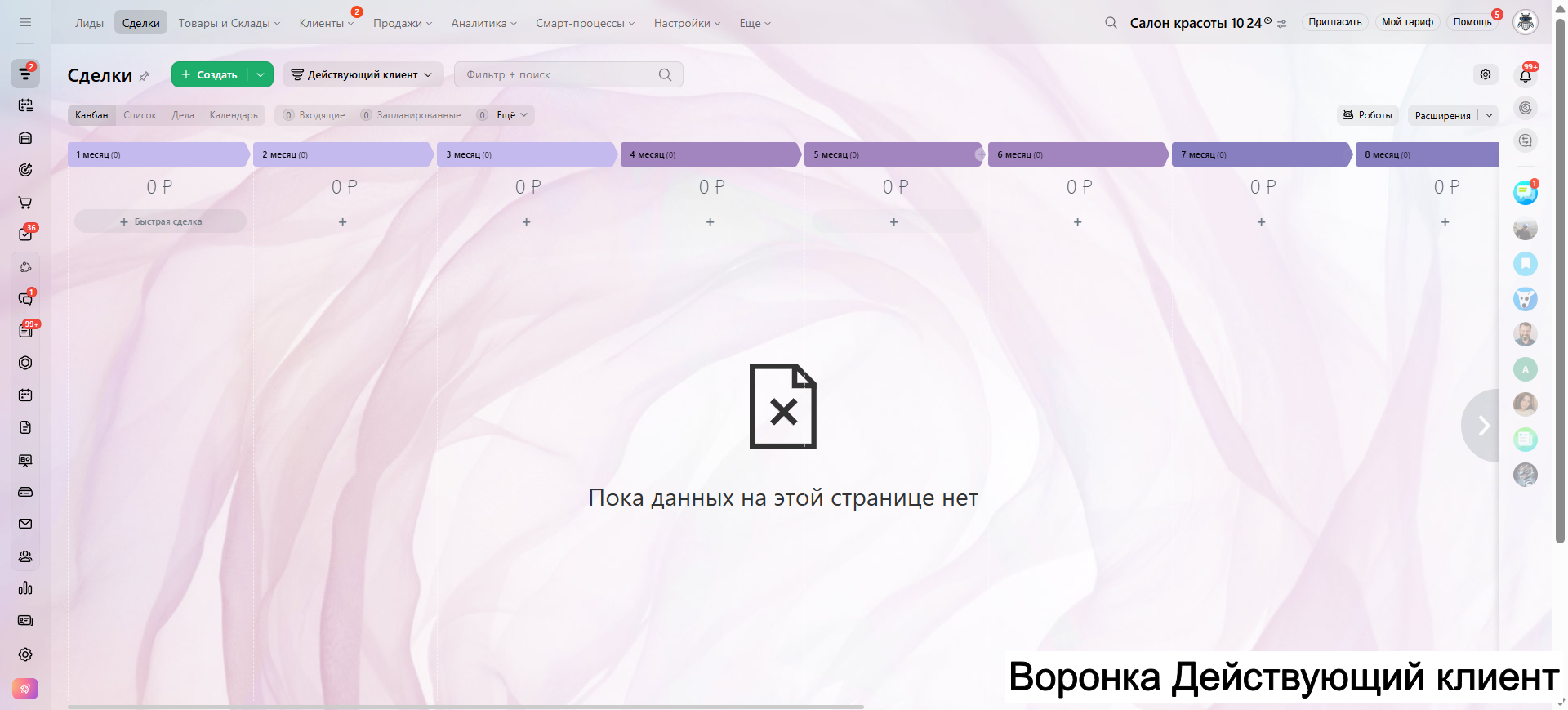
Task: Toggle the Входящие counter filter
Action: 314,115
